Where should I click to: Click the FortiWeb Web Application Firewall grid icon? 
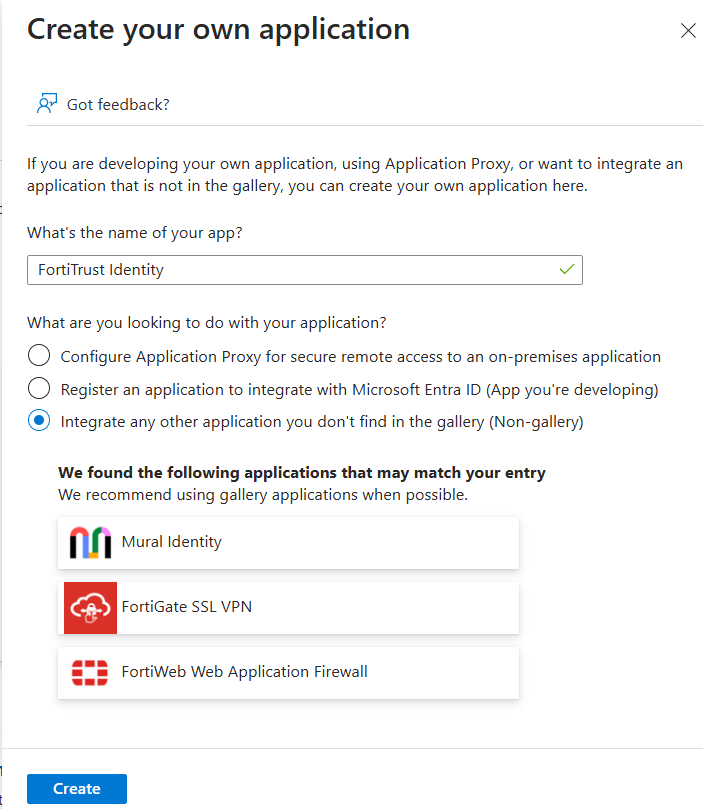coord(88,673)
